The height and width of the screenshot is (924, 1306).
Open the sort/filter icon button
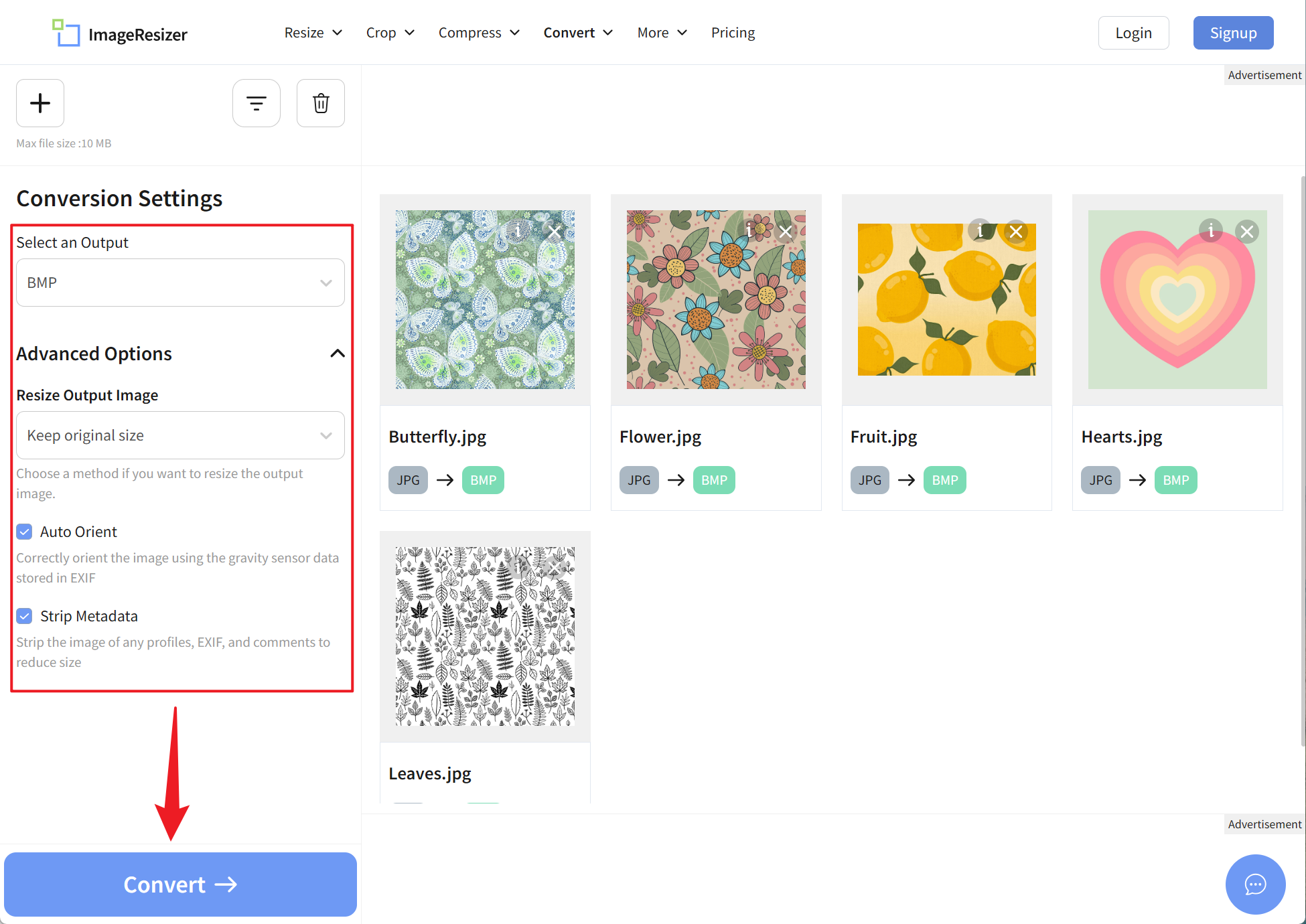point(256,103)
